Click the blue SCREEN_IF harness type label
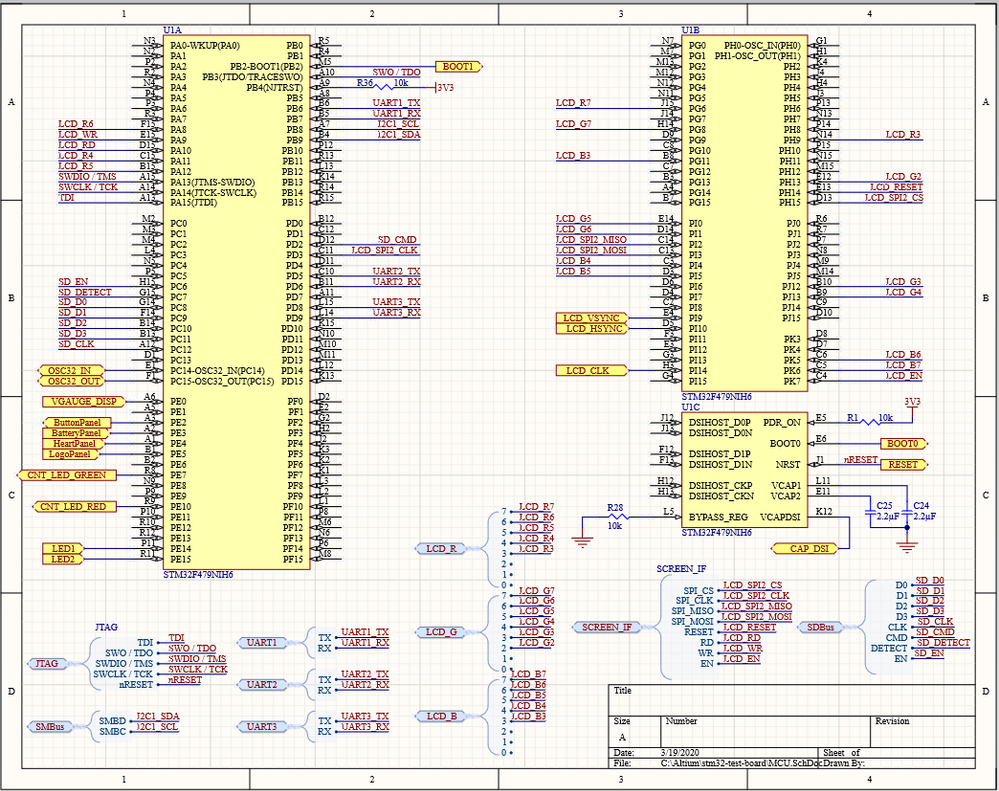The height and width of the screenshot is (791, 999). (x=681, y=569)
